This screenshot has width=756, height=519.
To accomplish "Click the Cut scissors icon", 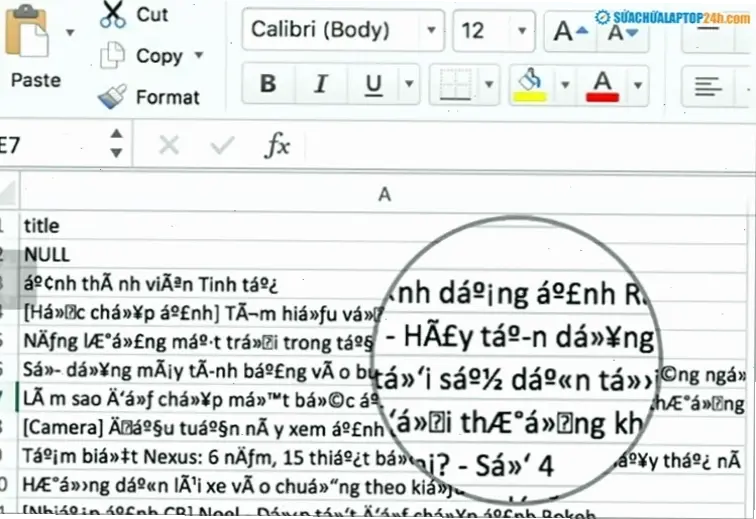I will click(x=113, y=14).
